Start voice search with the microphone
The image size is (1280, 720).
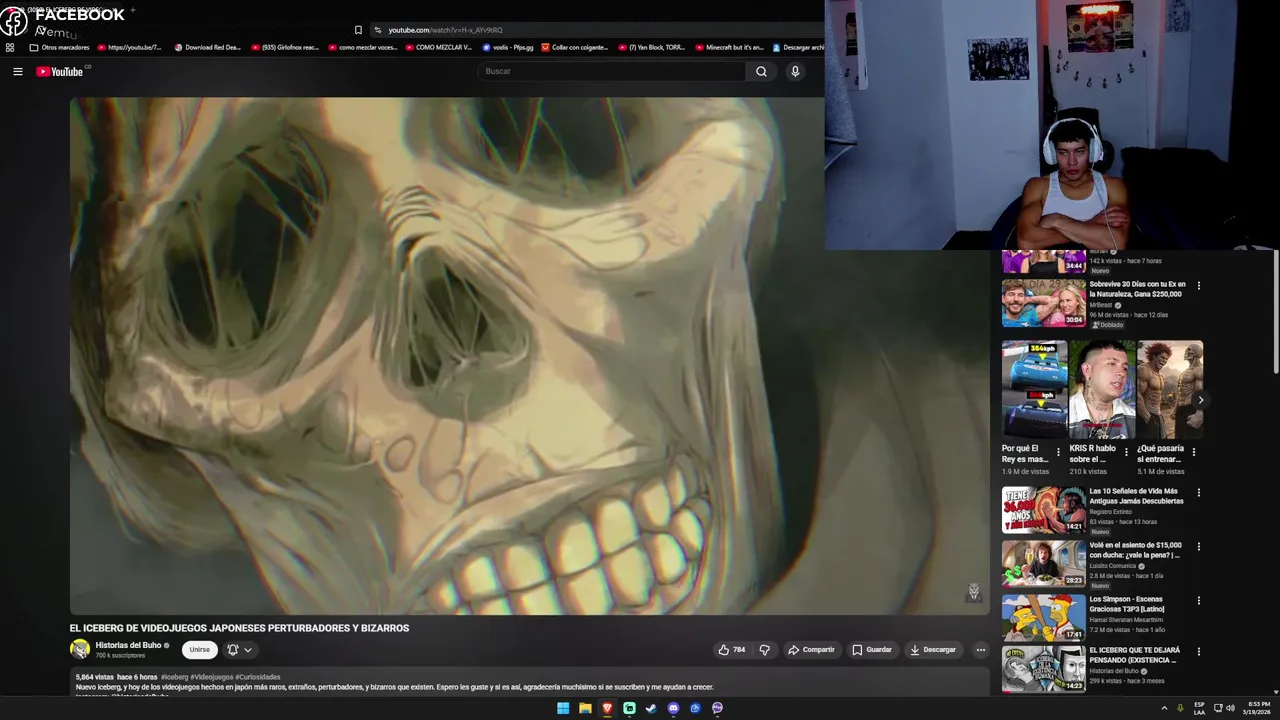coord(795,71)
